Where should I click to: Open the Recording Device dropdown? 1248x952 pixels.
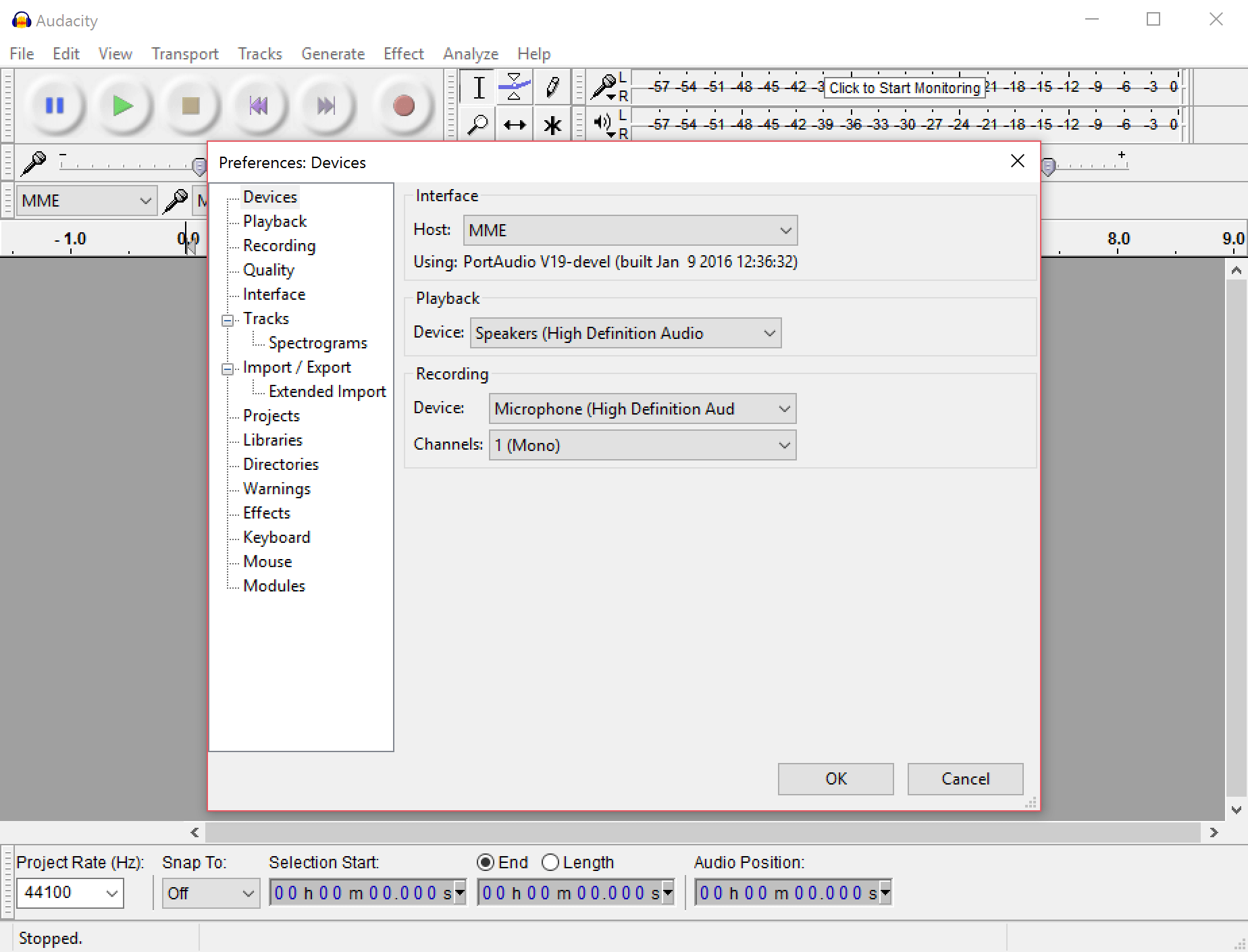642,408
